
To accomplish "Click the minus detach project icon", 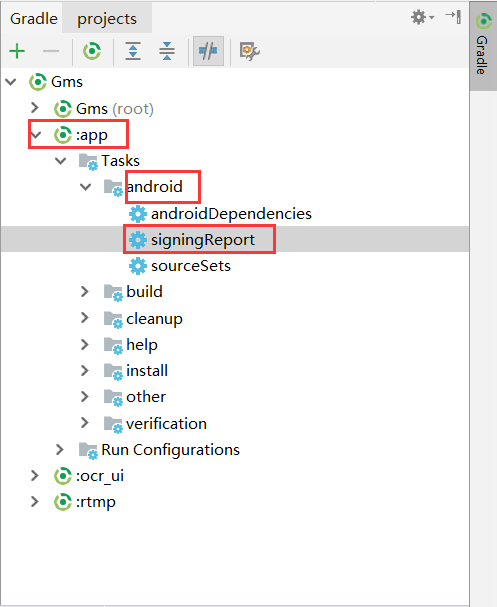I will 51,51.
